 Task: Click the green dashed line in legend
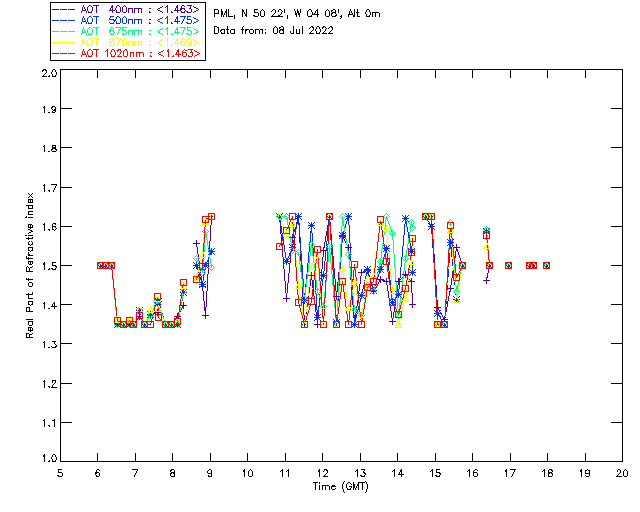coord(64,31)
